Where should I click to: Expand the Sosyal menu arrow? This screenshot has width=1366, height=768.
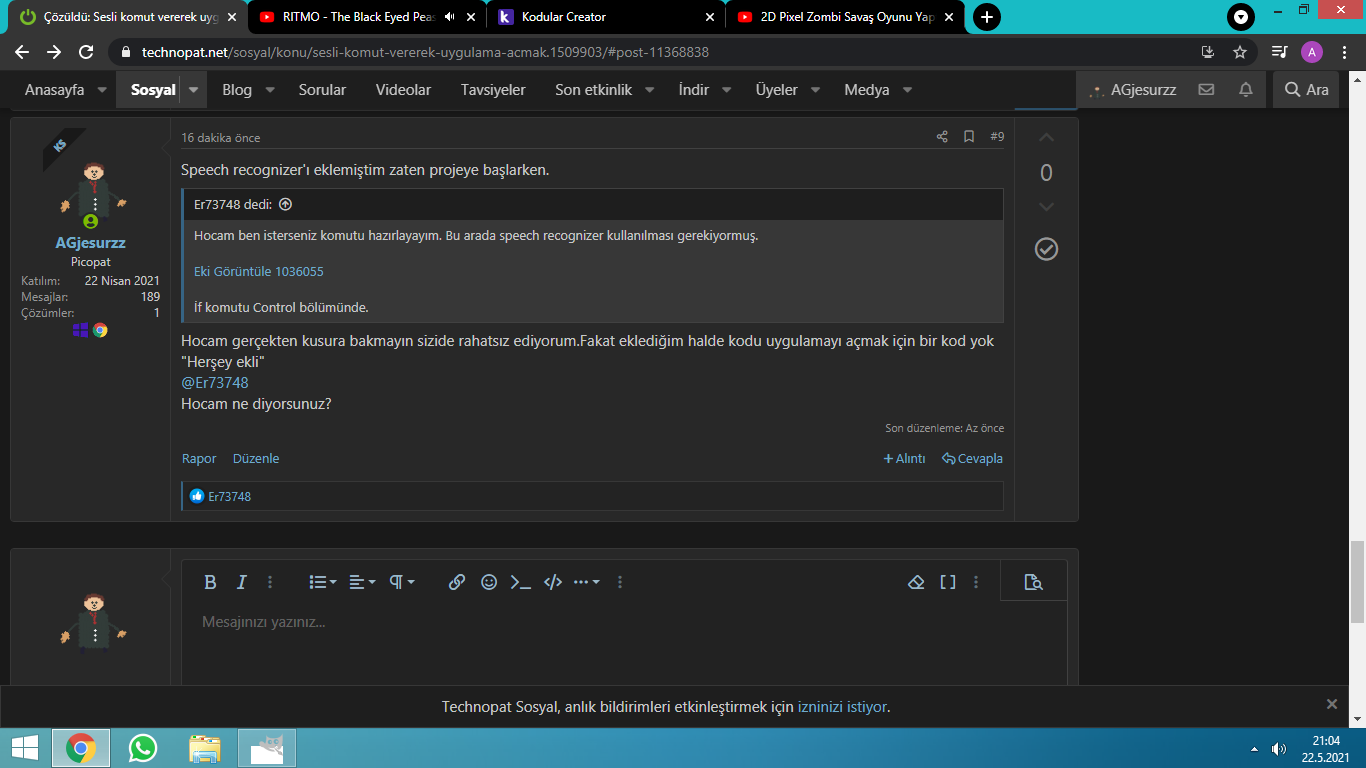pyautogui.click(x=194, y=90)
